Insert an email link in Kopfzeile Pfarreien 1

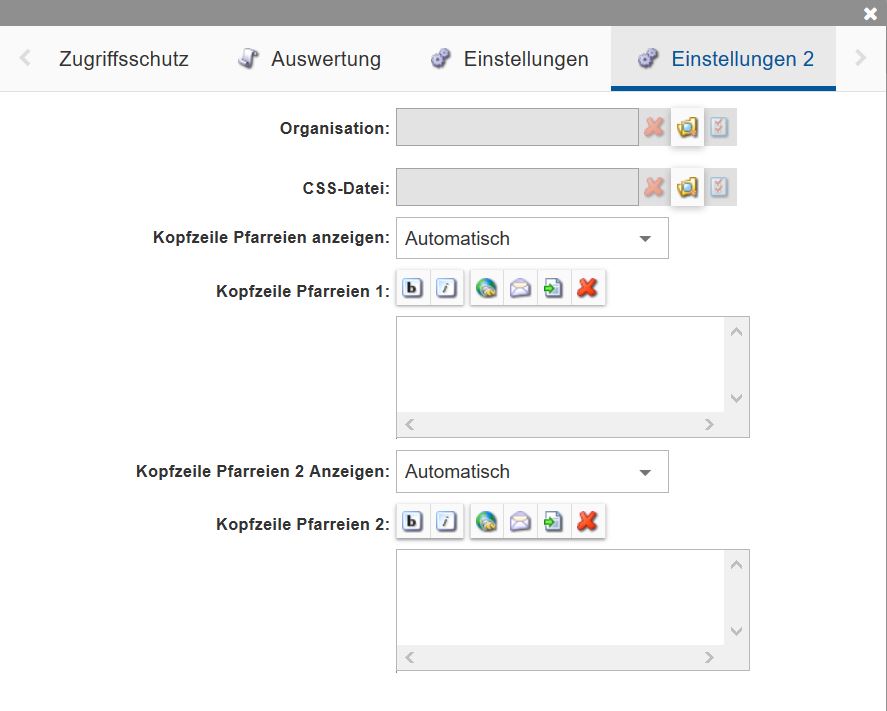[x=520, y=287]
